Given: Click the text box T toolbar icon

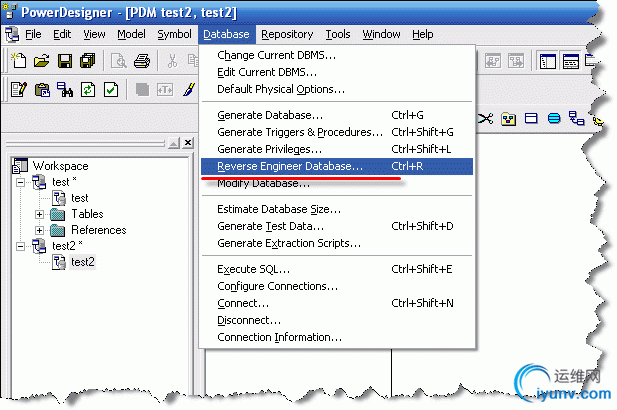Looking at the screenshot, I should tap(165, 90).
